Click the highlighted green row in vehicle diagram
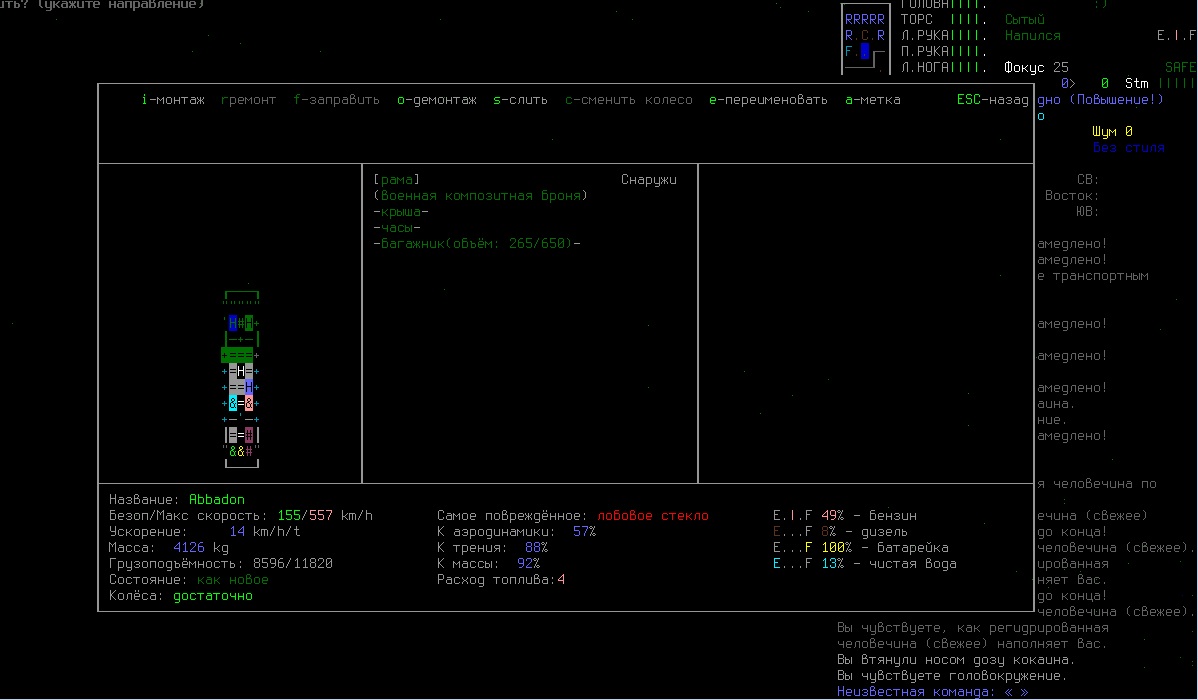This screenshot has height=700, width=1198. pyautogui.click(x=239, y=355)
